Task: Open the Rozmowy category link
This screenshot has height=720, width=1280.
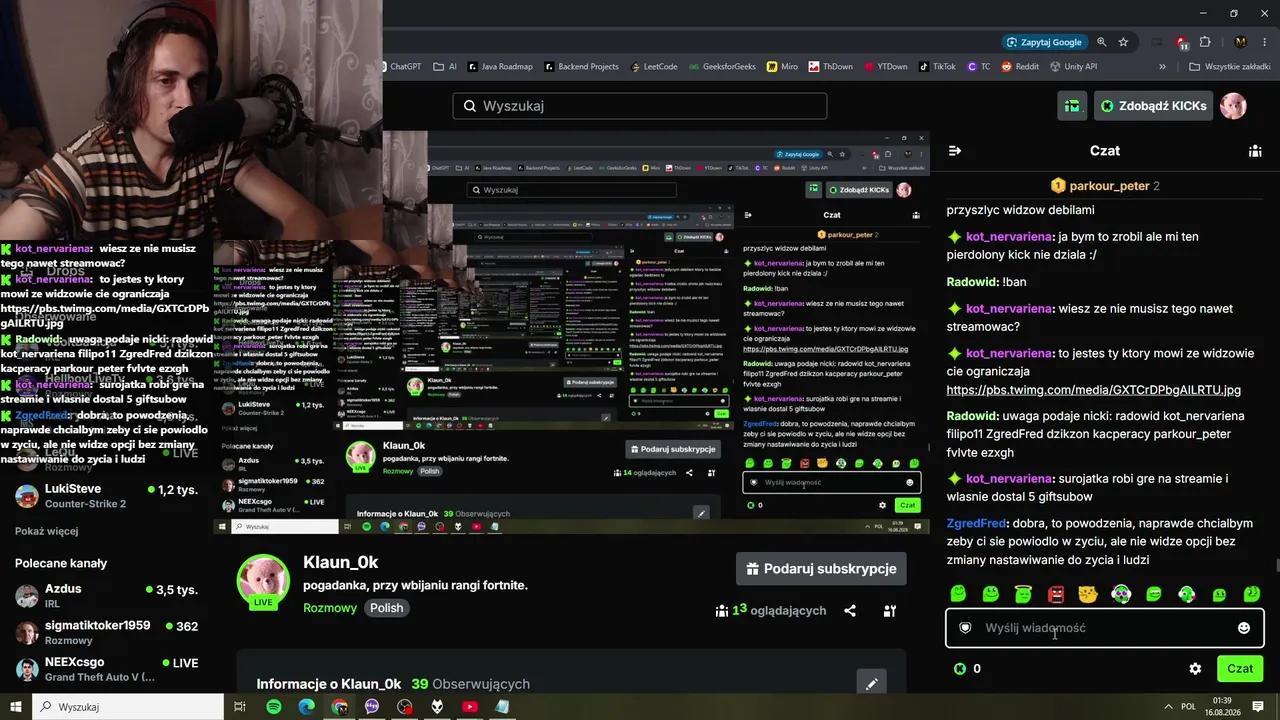Action: point(330,608)
